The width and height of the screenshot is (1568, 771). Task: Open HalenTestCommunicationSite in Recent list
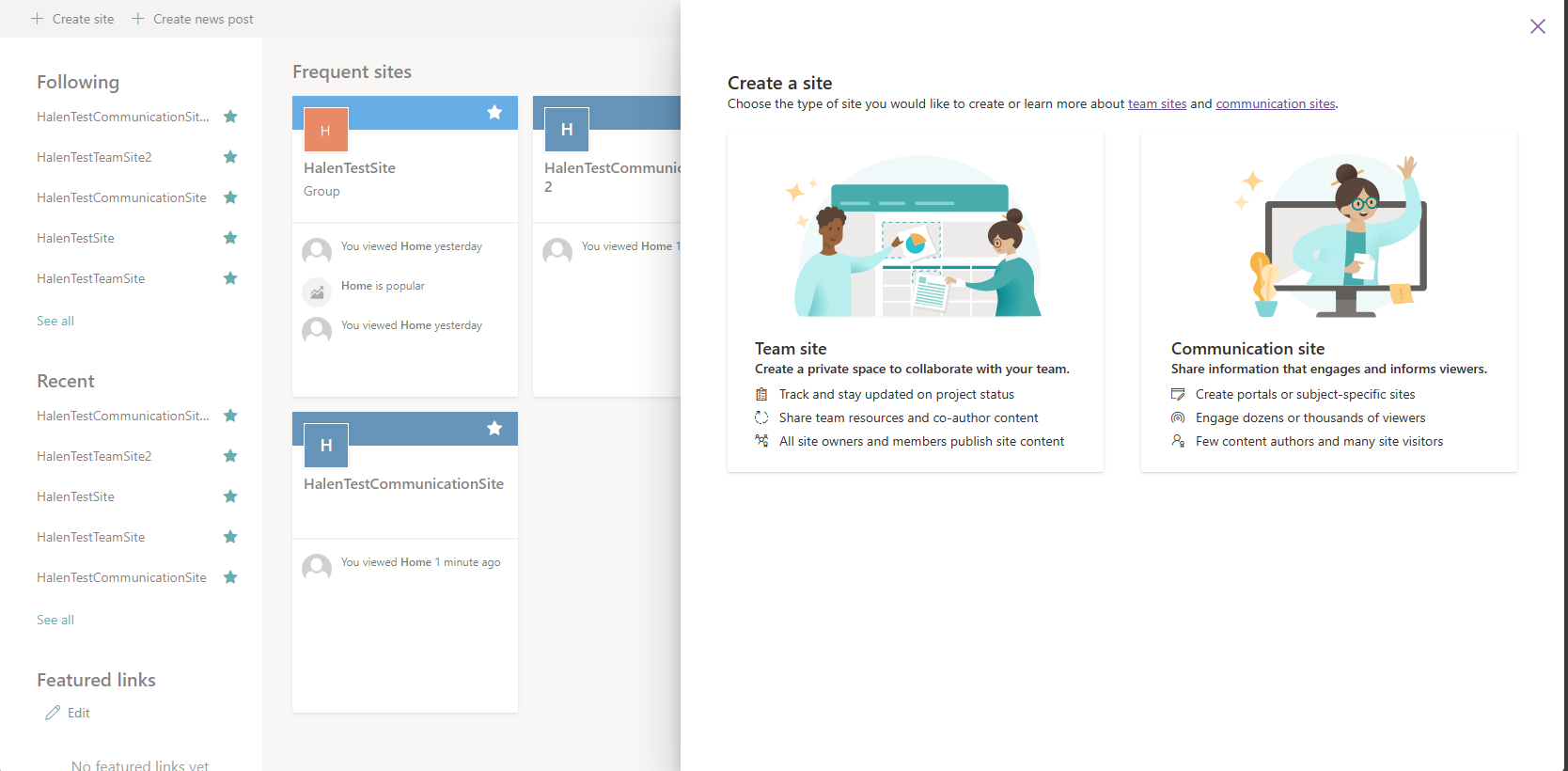121,577
